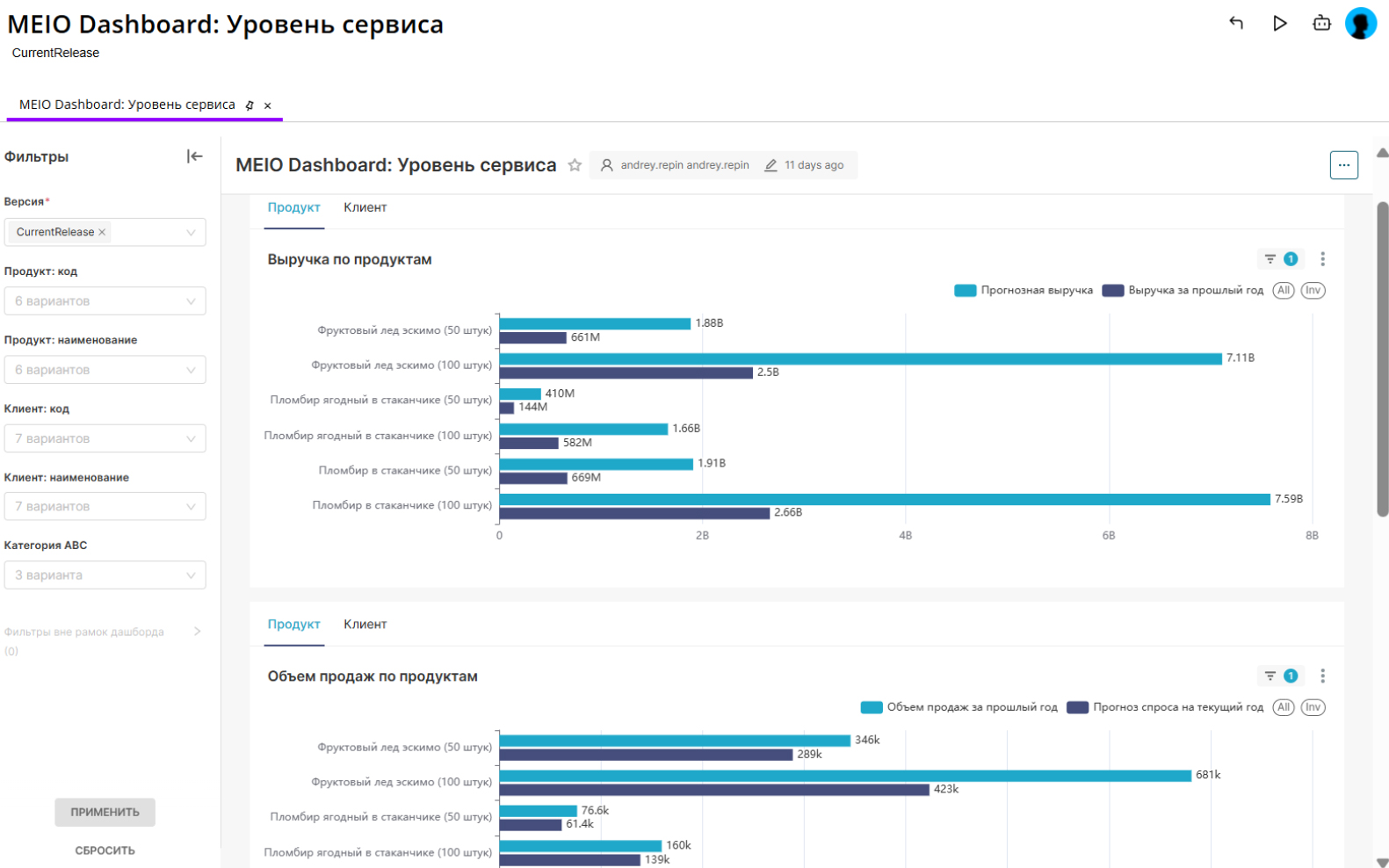Screen dimensions: 1389x868
Task: Open kebab menu for Объем продаж chart
Action: tap(1322, 676)
